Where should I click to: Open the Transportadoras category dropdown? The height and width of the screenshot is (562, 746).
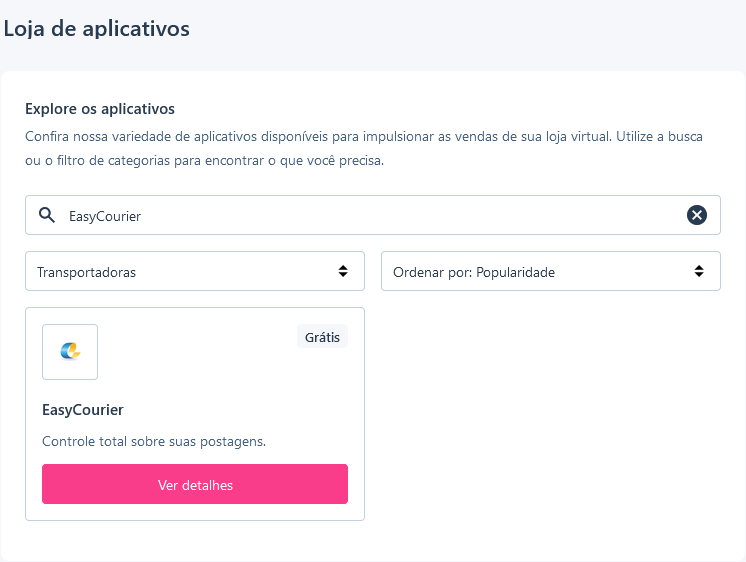(195, 271)
